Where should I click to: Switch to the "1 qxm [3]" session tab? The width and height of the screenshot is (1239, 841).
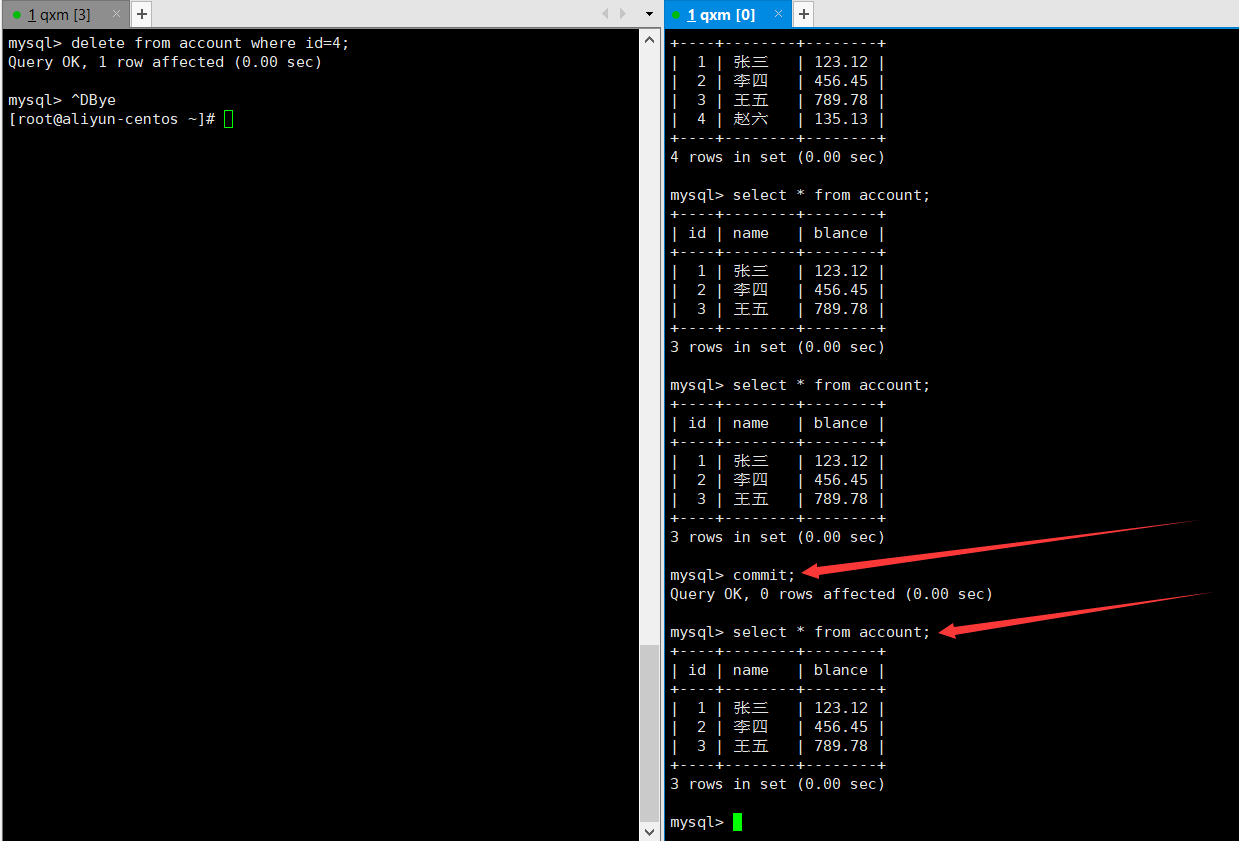tap(65, 14)
